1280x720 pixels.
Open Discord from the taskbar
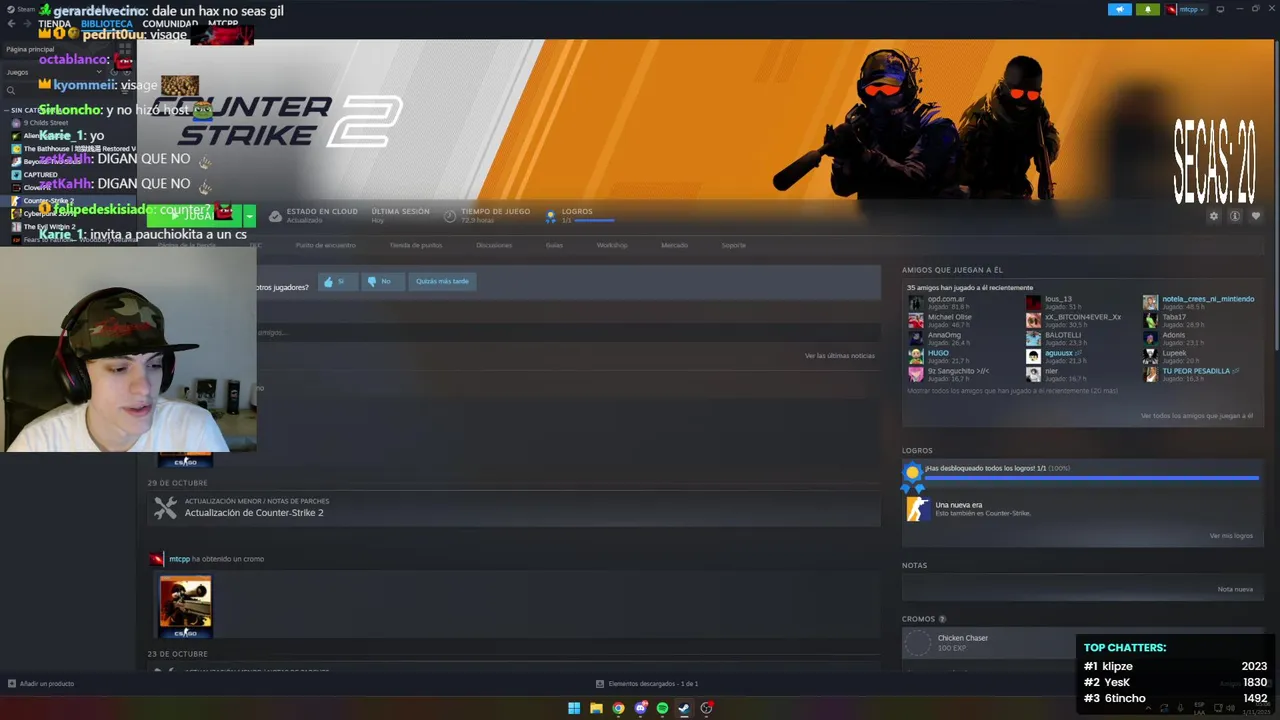(x=640, y=708)
